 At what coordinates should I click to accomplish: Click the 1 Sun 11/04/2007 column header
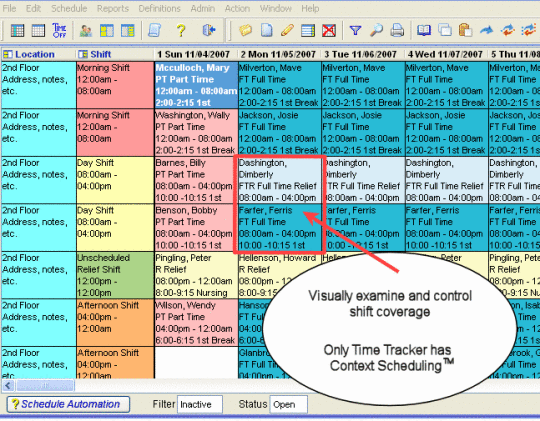[196, 54]
